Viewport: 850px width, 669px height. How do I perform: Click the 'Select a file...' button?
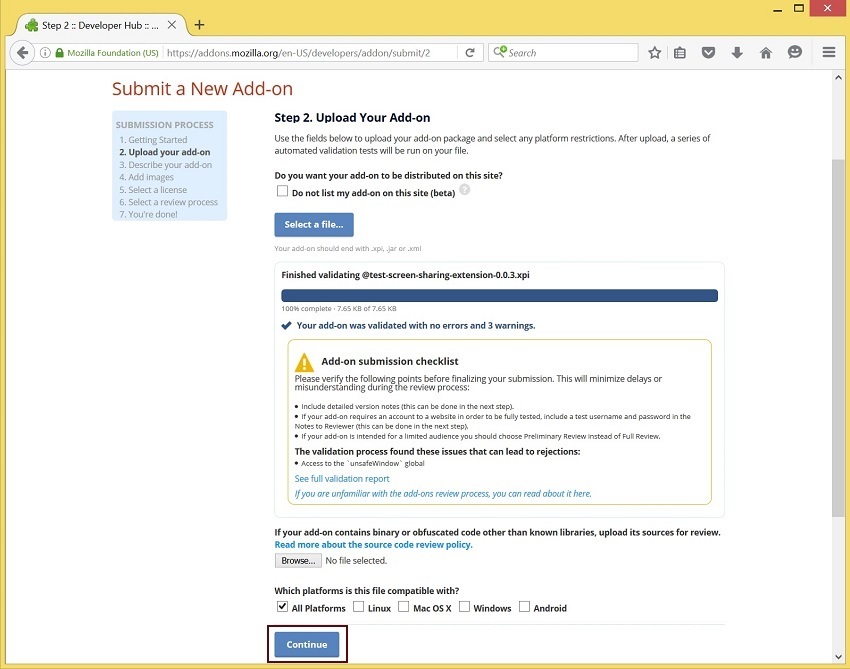pyautogui.click(x=314, y=224)
